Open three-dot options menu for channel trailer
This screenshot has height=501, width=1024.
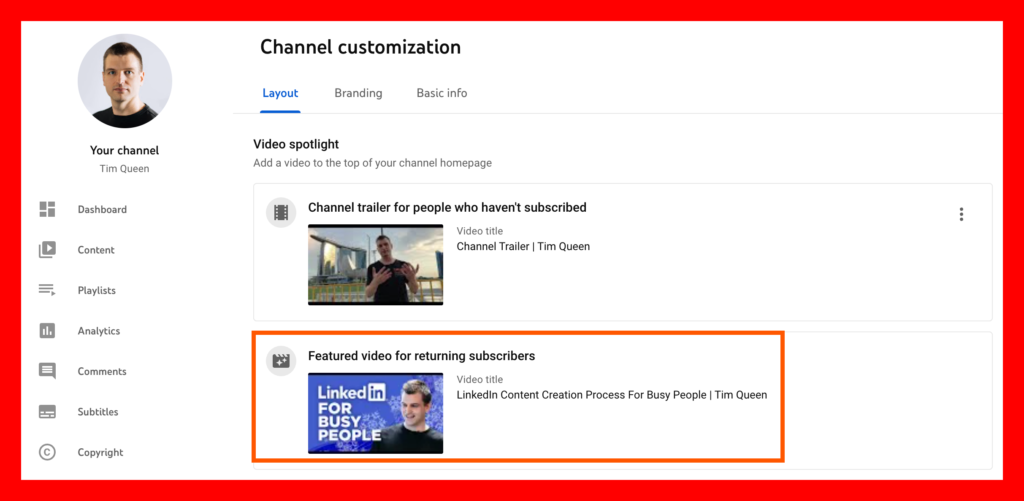click(x=961, y=214)
